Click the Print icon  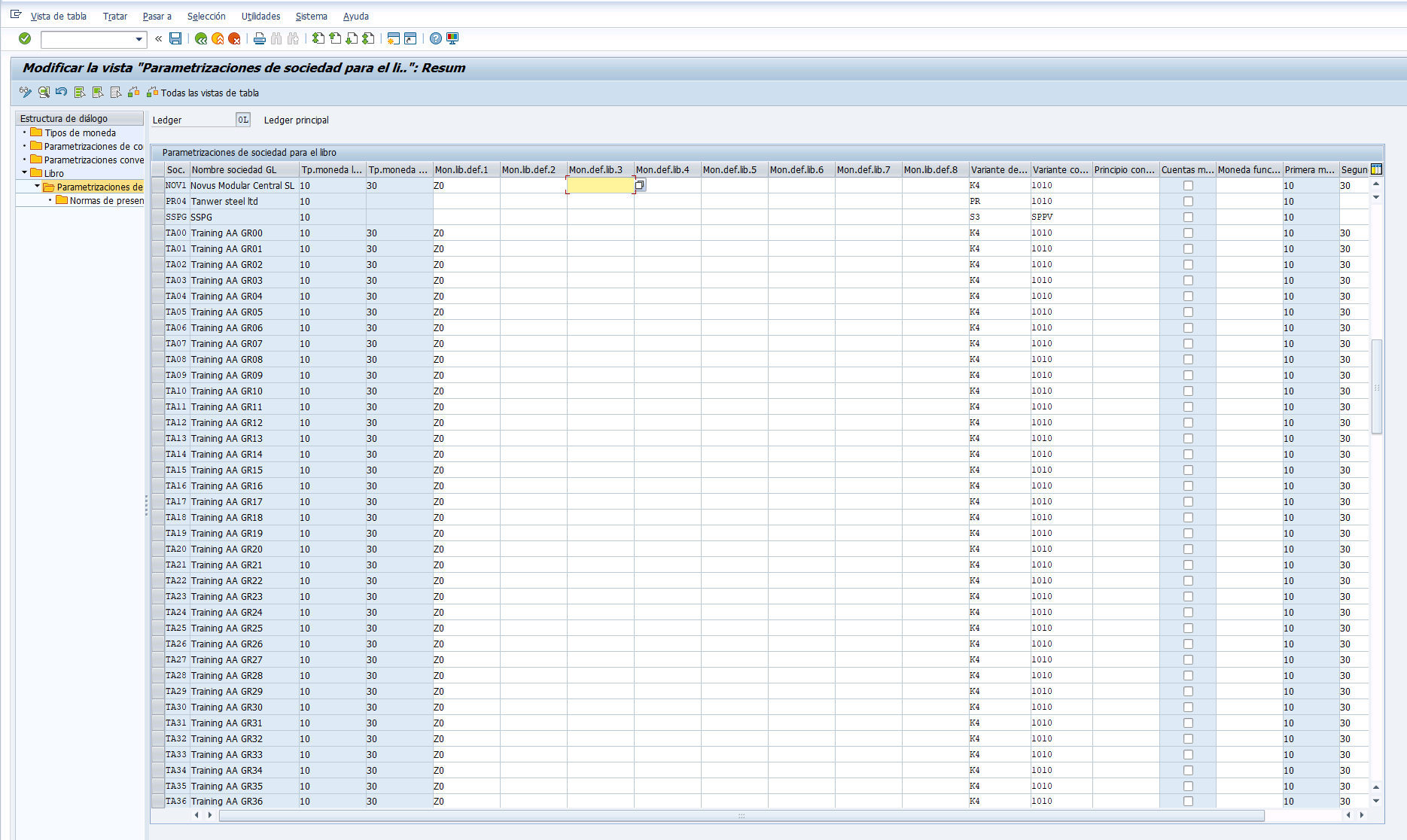pos(260,38)
